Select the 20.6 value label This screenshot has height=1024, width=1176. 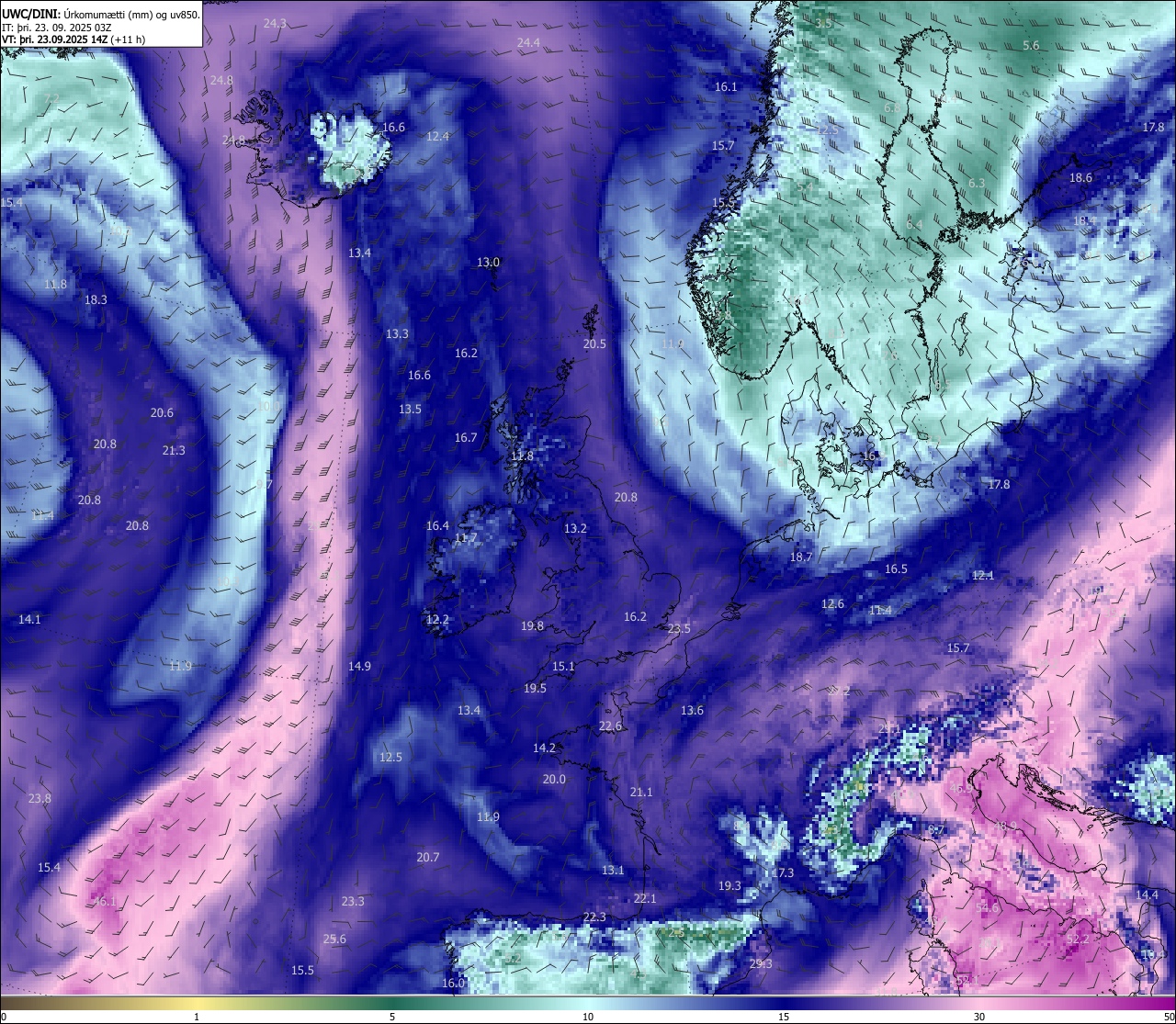click(162, 412)
